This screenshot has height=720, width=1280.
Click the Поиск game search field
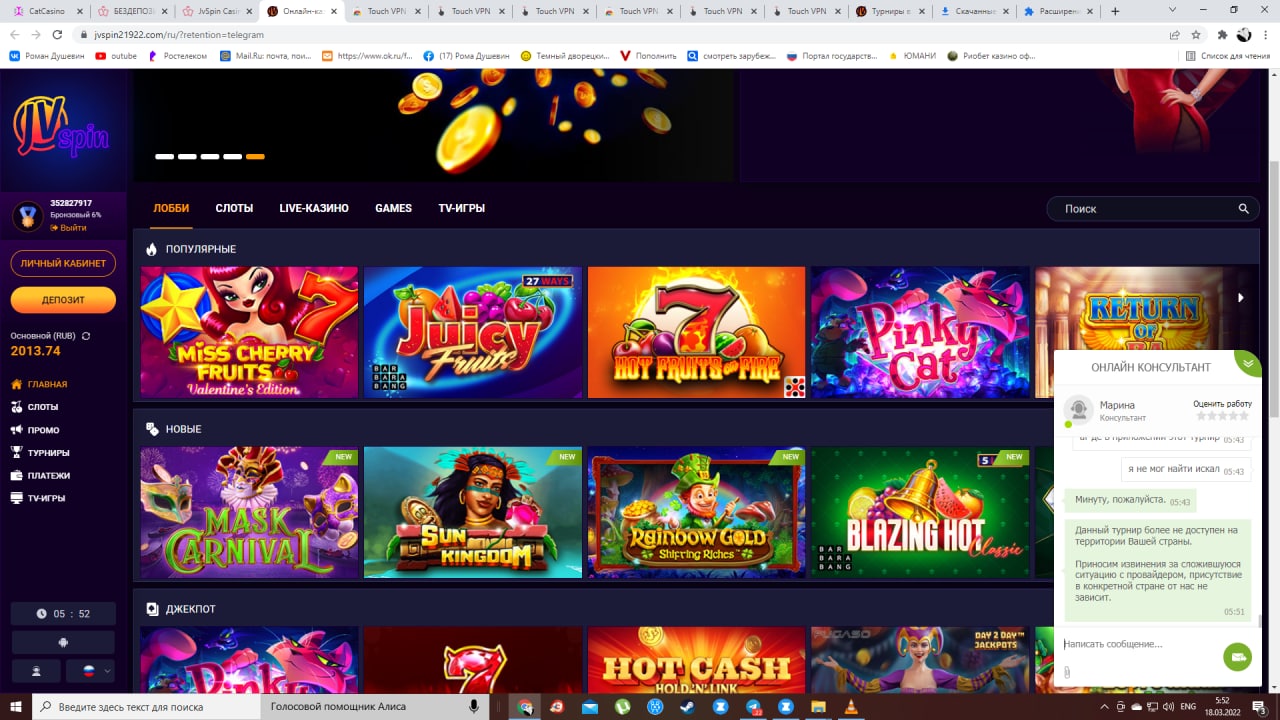(1152, 209)
